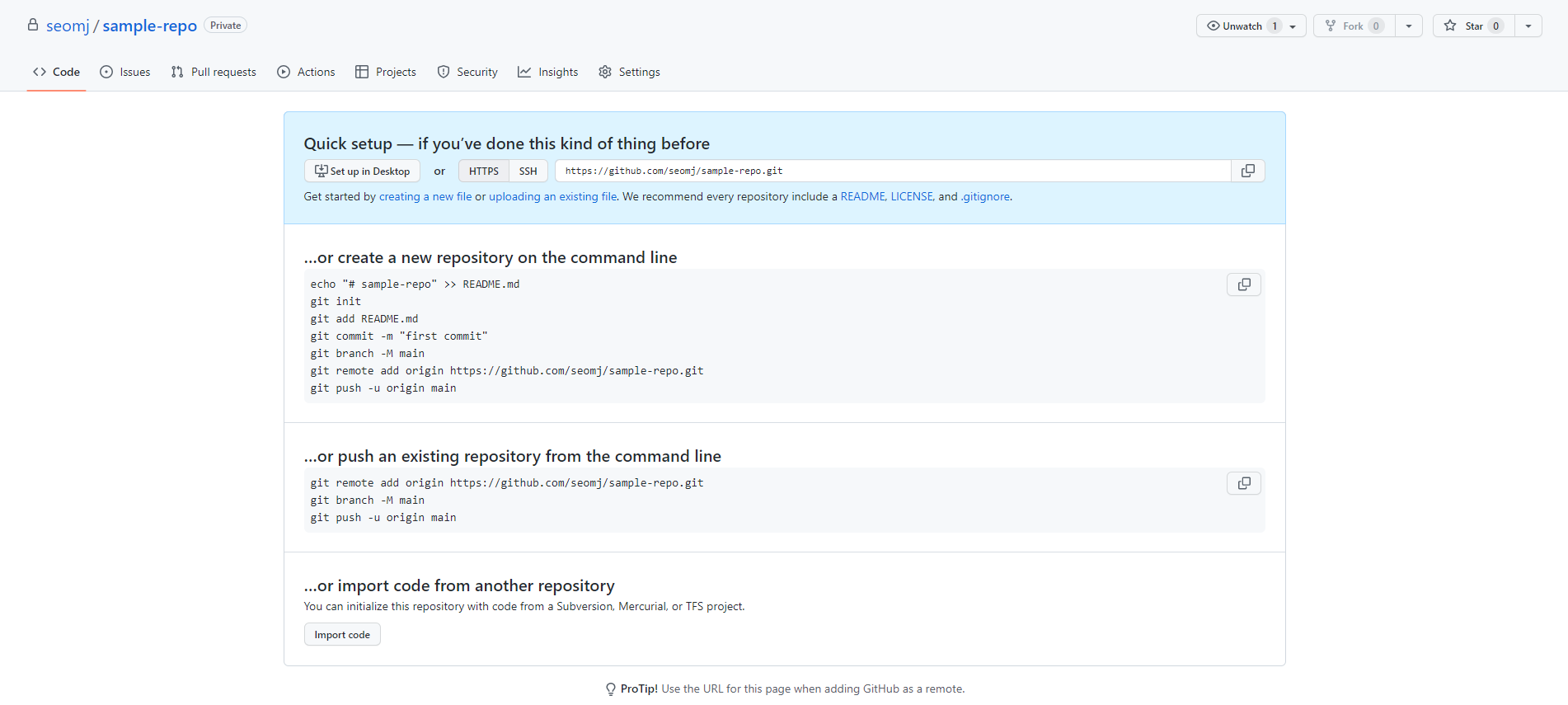
Task: Click the private repository lock icon
Action: (33, 25)
